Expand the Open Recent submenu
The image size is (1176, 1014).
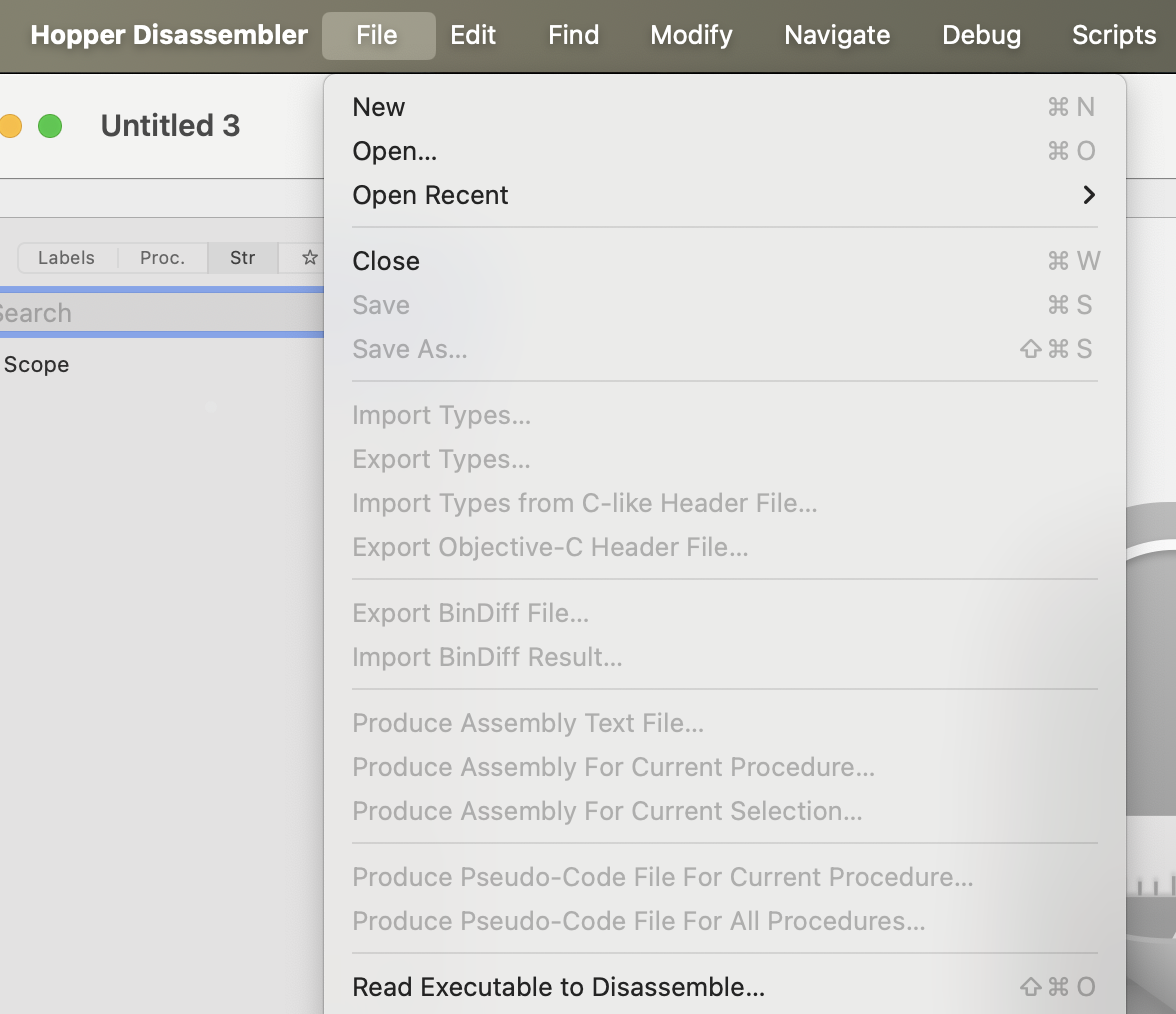click(x=724, y=195)
